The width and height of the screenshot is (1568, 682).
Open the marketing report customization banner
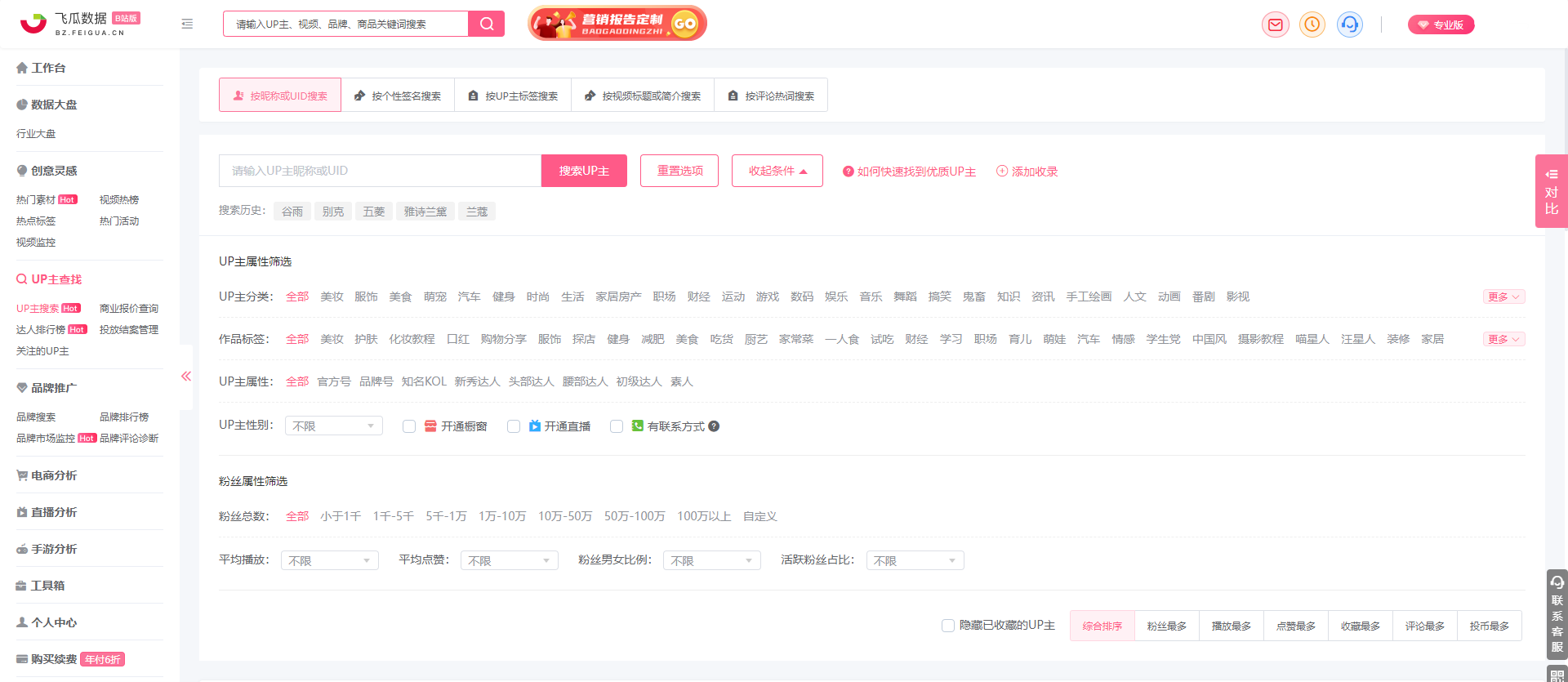tap(617, 24)
